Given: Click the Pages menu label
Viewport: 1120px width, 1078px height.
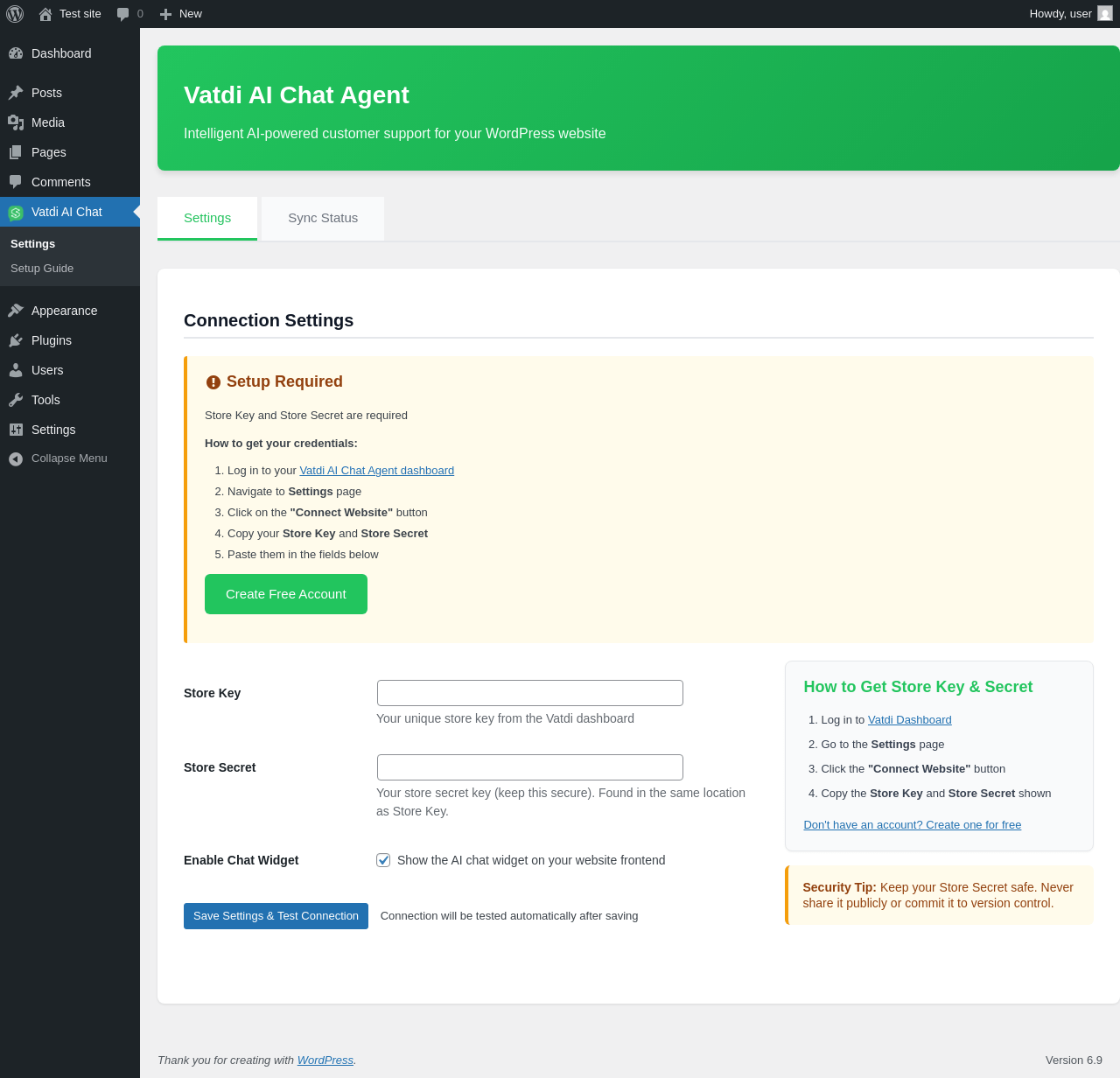Looking at the screenshot, I should [x=49, y=152].
